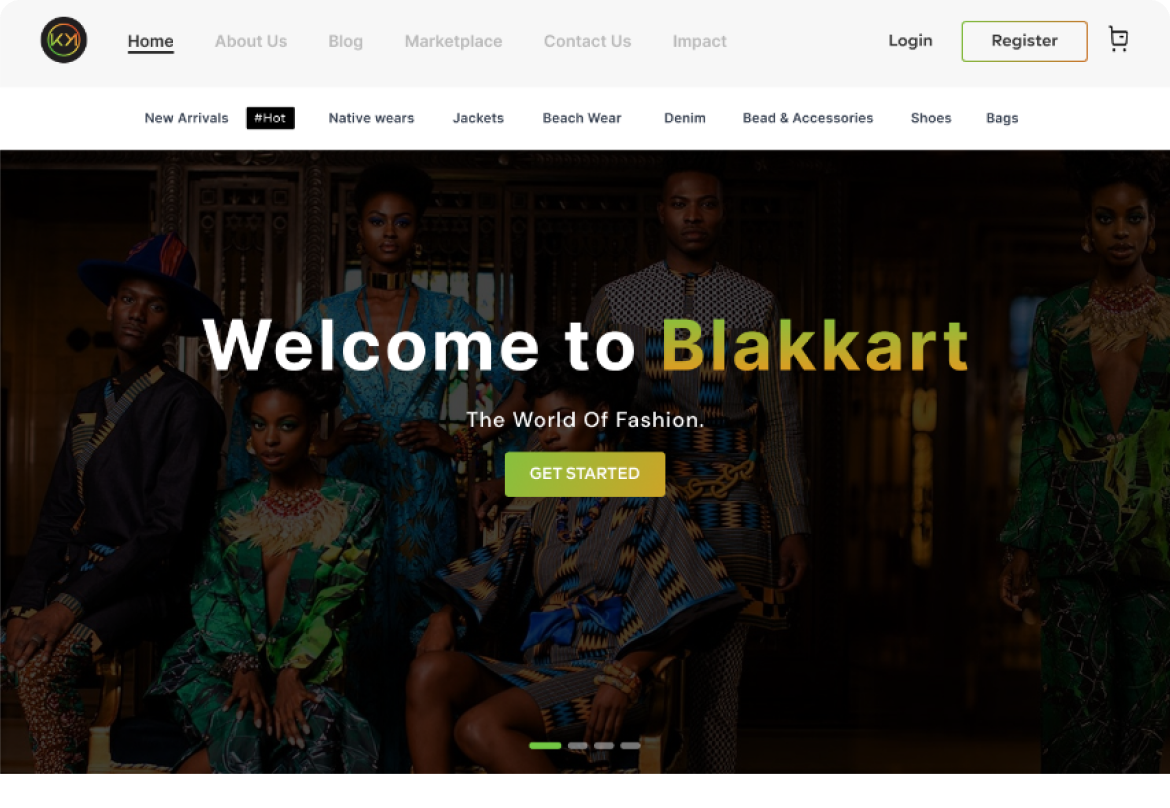Select the #Hot badge tag
1170x808 pixels.
[270, 118]
